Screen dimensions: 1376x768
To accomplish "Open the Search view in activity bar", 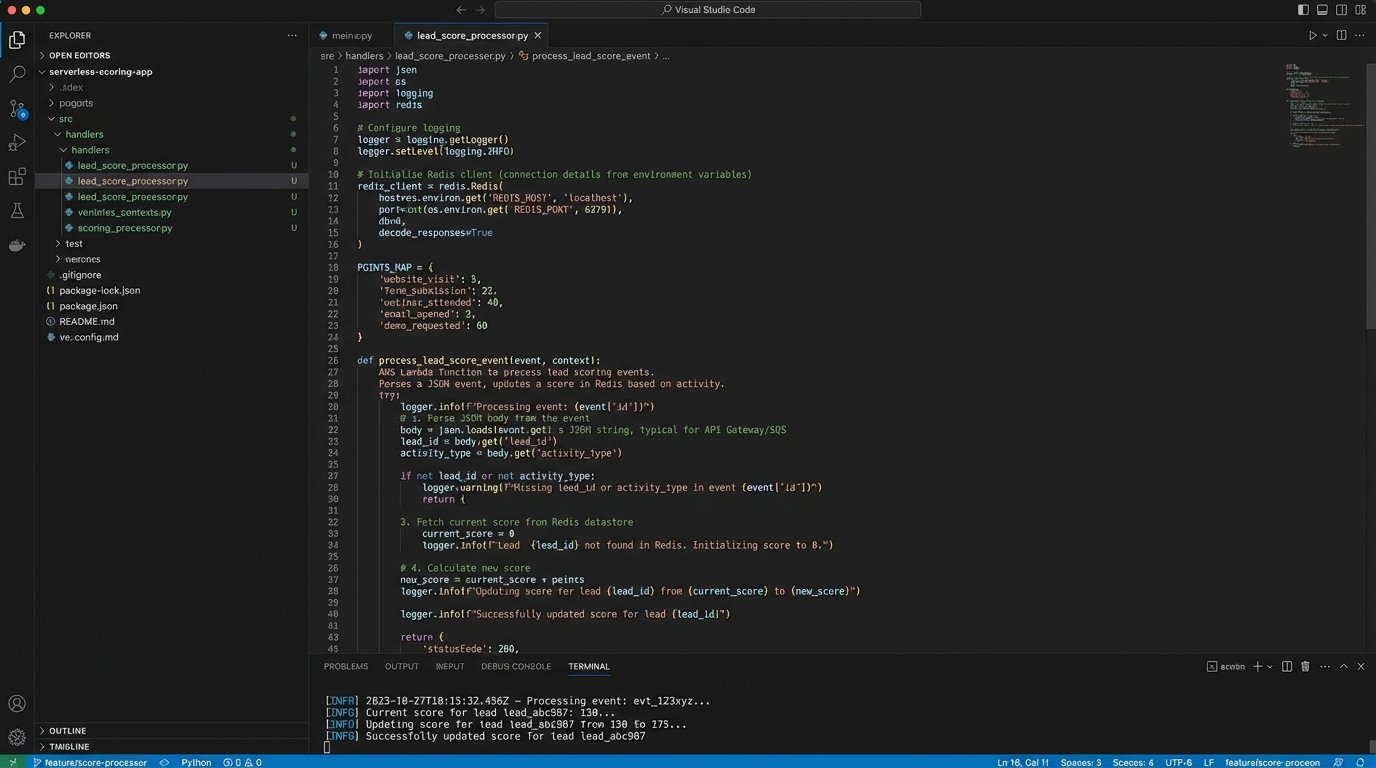I will pyautogui.click(x=17, y=74).
